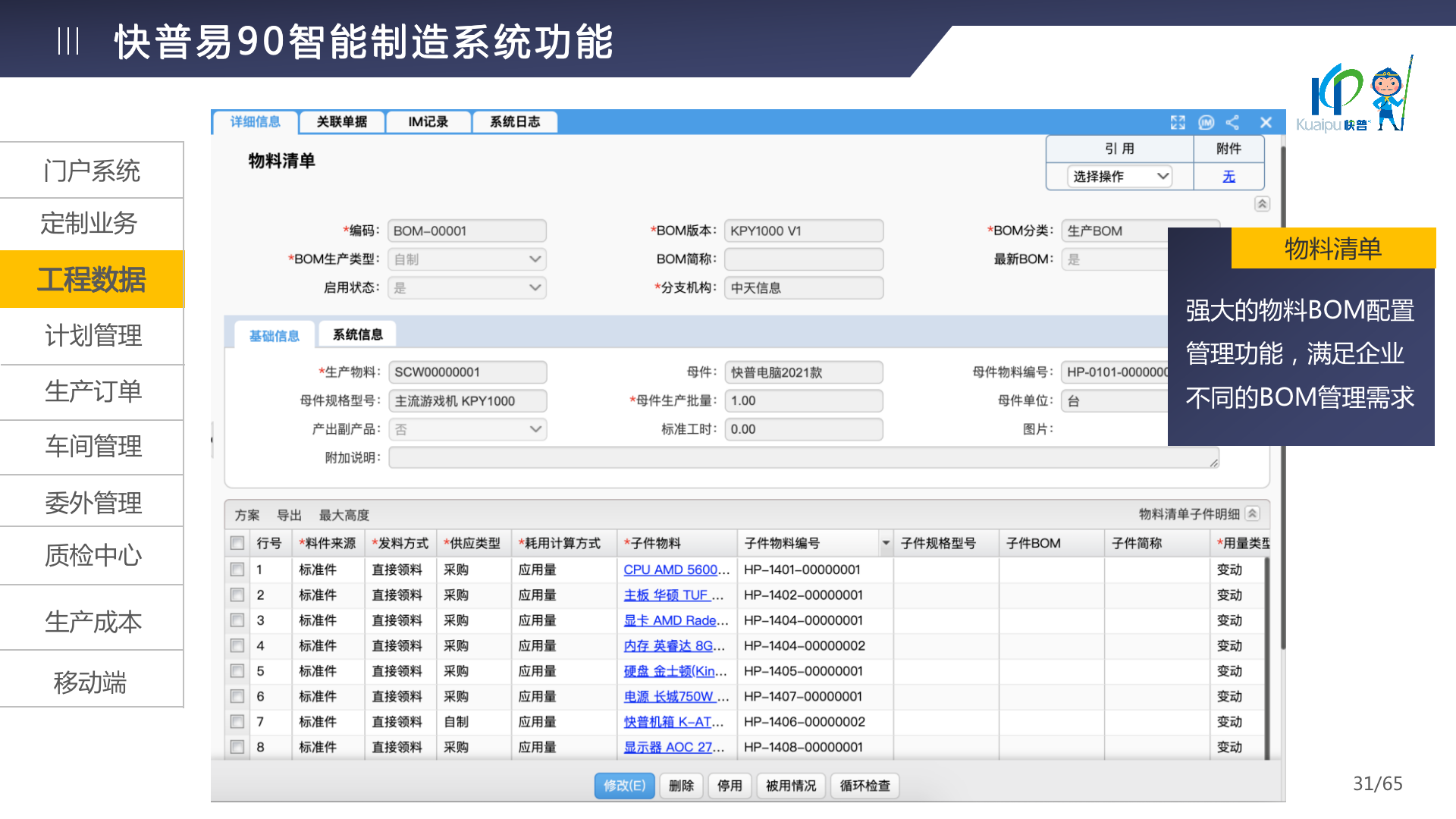Expand the BOM生产类型 dropdown
Screen dimensions: 1456x819
click(x=467, y=259)
